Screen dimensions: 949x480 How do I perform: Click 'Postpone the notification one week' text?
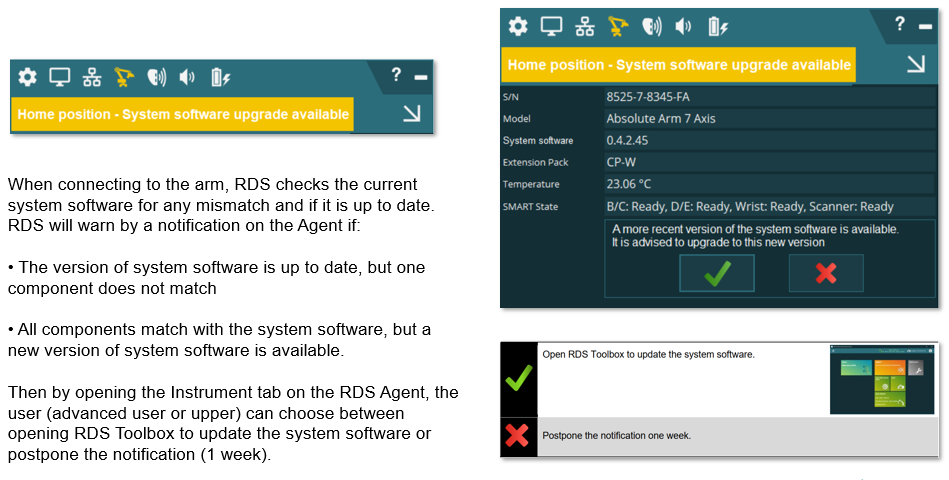pyautogui.click(x=616, y=435)
